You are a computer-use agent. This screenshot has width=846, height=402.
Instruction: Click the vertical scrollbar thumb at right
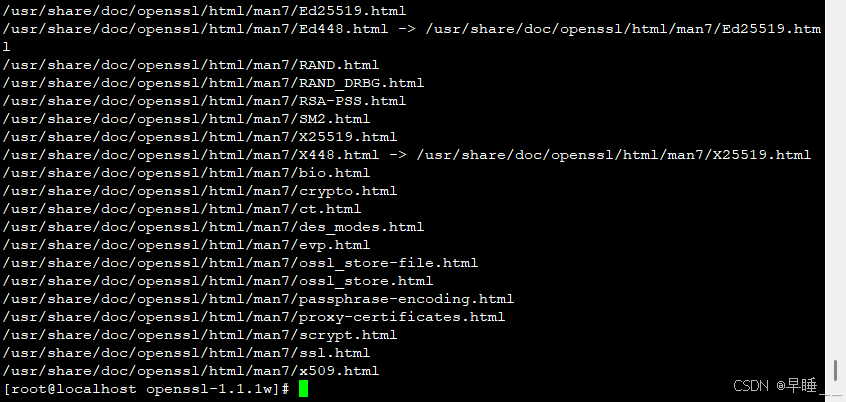point(835,371)
